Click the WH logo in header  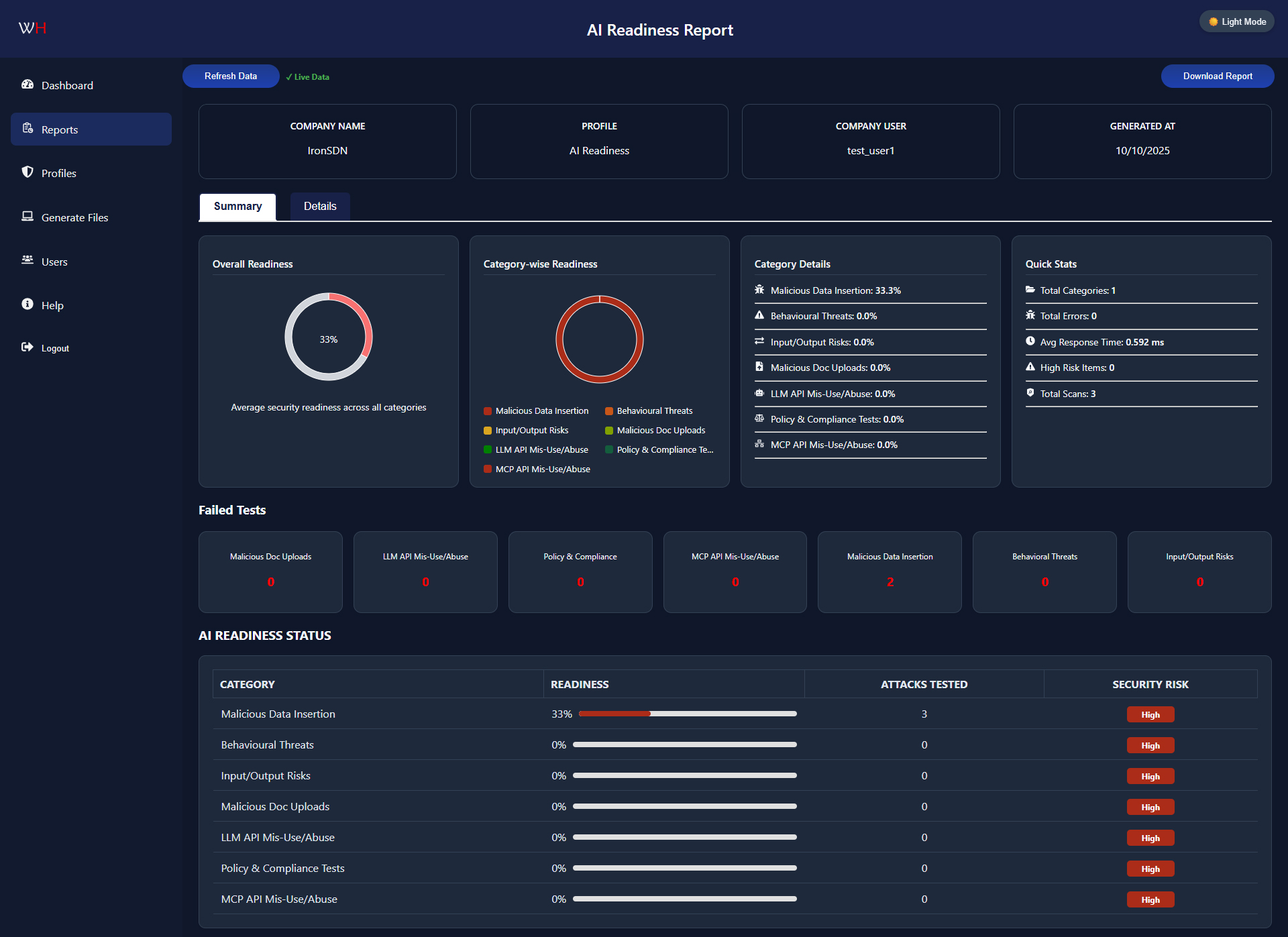pos(32,28)
